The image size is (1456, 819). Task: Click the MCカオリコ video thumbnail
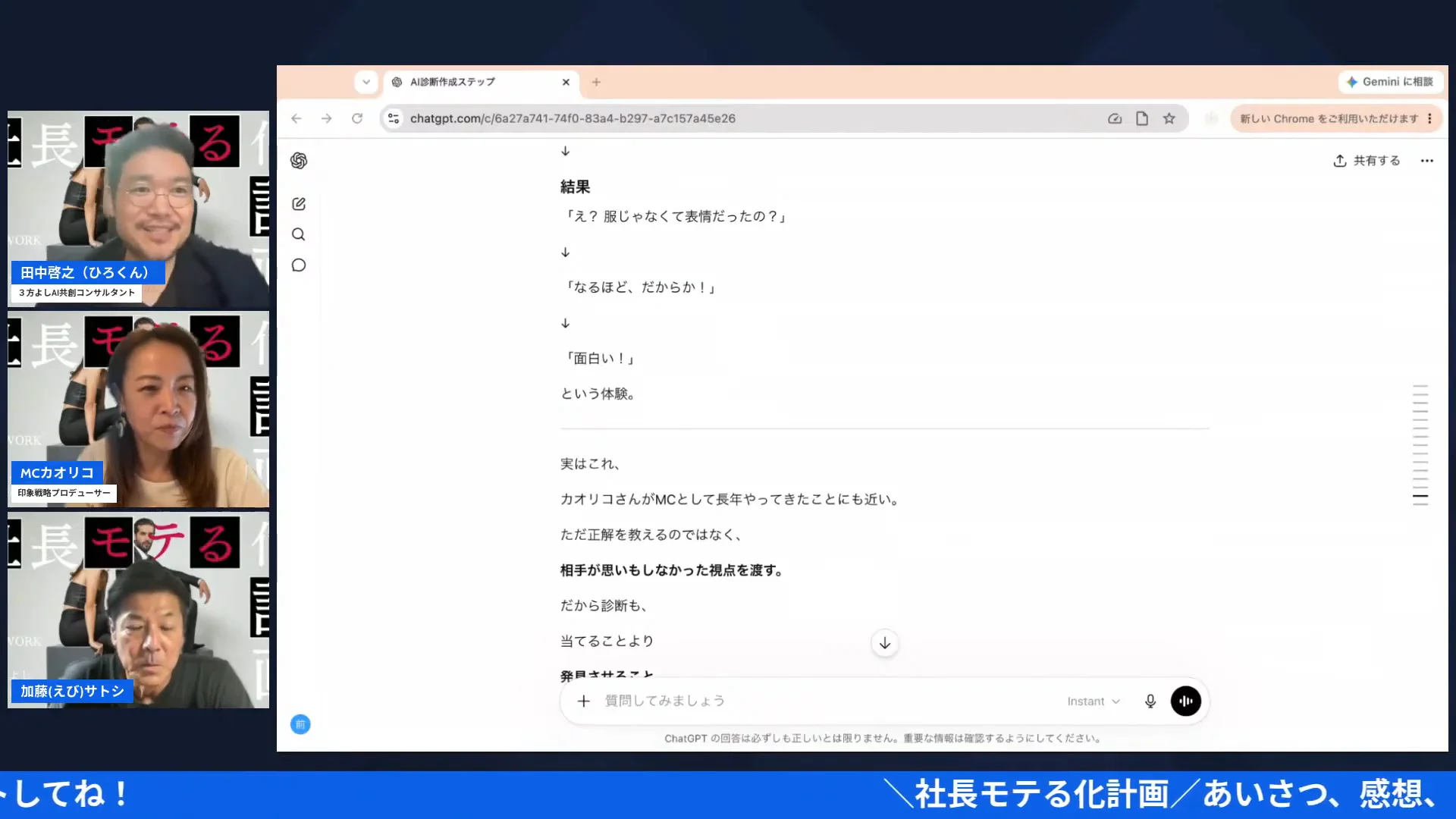[x=138, y=409]
